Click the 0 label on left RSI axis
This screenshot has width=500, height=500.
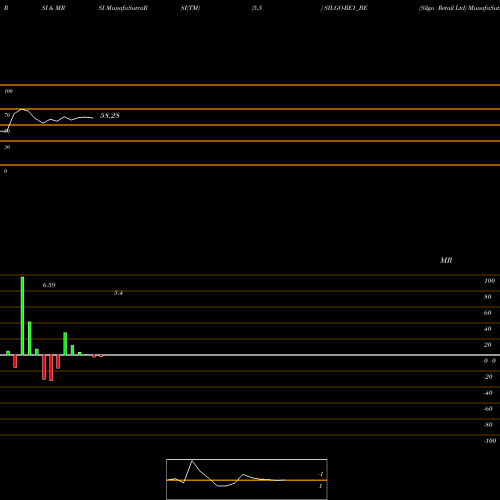(5, 171)
